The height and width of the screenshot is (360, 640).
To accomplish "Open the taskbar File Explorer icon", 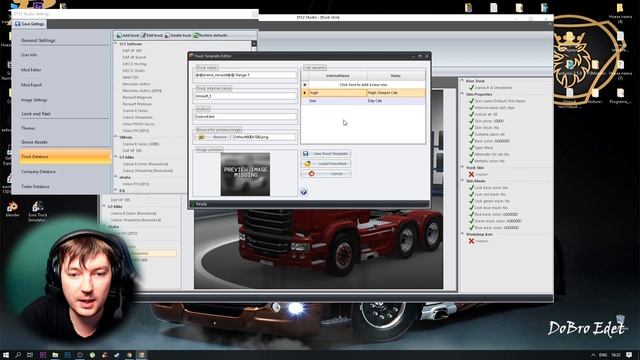I will coord(55,355).
